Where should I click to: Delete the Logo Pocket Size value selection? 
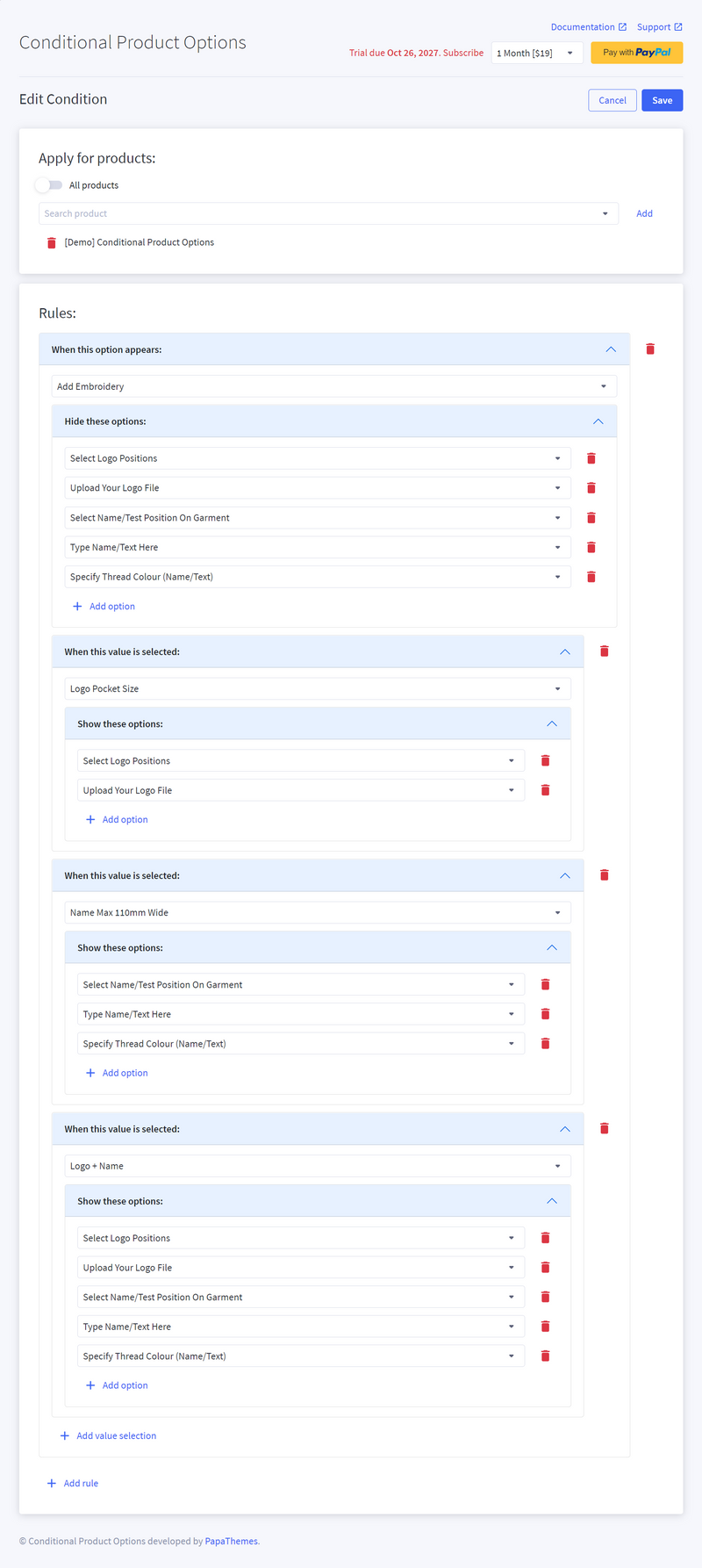[x=605, y=651]
